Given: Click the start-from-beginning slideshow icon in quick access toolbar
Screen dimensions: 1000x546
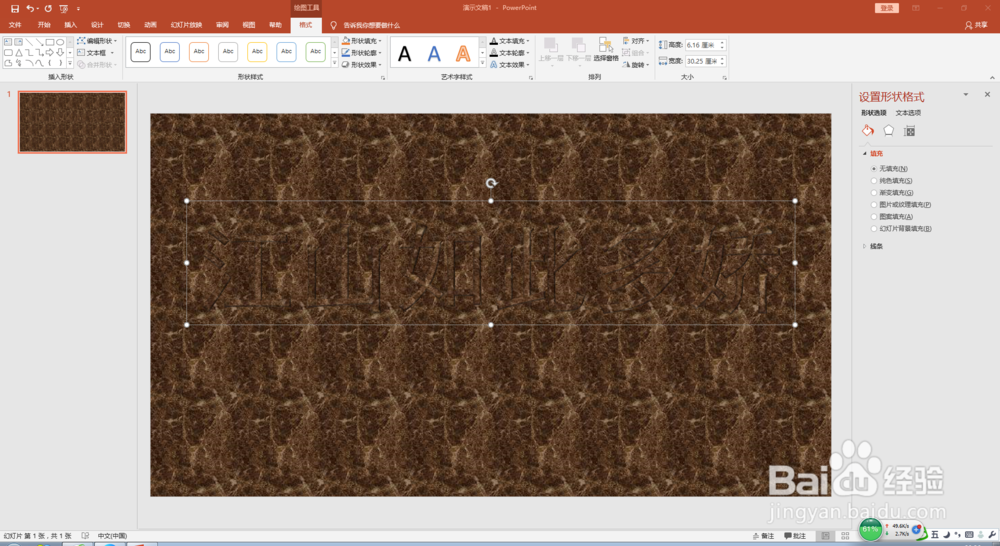Looking at the screenshot, I should (x=64, y=8).
